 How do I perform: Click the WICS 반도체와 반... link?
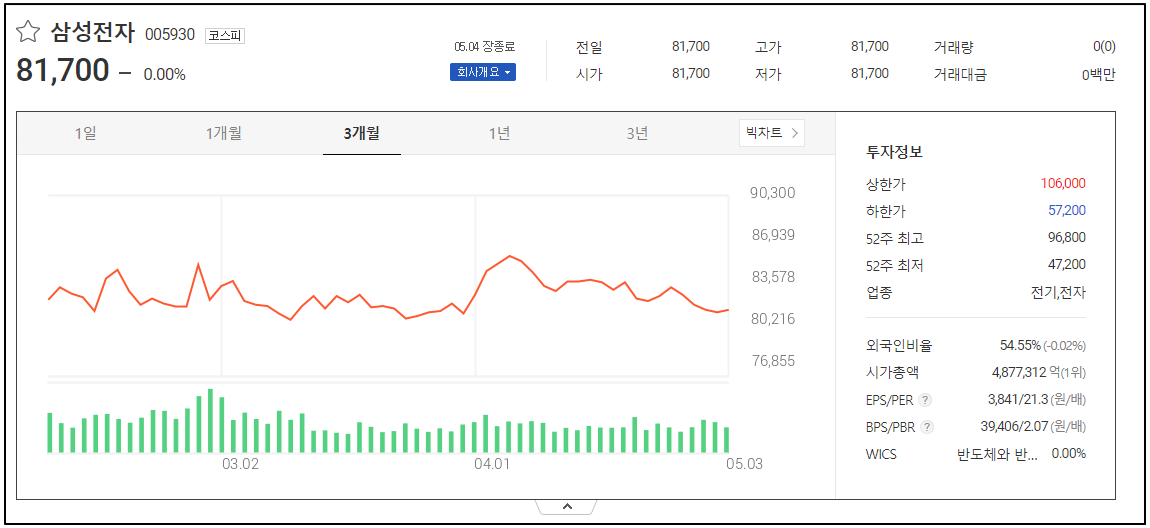(997, 454)
